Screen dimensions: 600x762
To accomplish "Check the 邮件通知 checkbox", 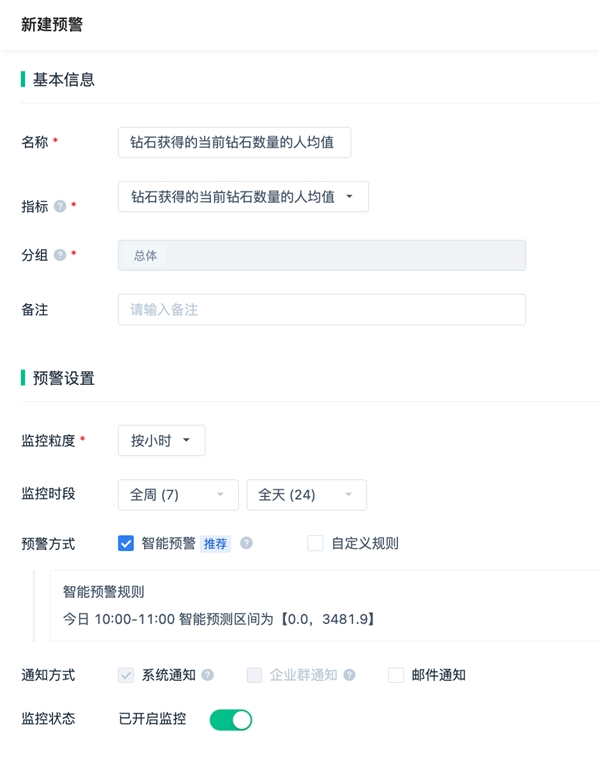I will tap(396, 675).
